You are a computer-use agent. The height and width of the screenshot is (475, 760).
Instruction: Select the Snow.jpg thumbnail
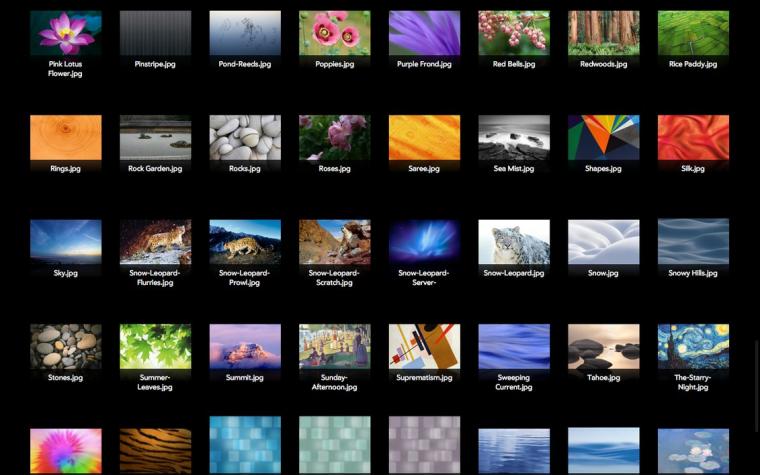point(603,242)
